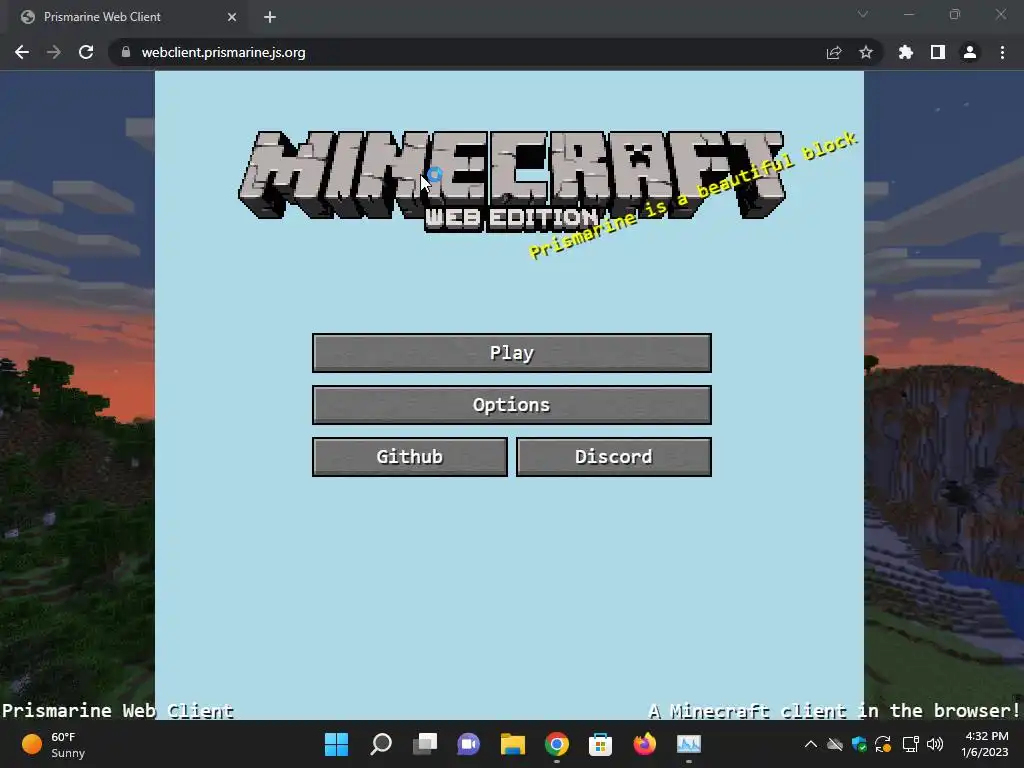1024x768 pixels.
Task: Select the URL in address bar
Action: (x=223, y=52)
